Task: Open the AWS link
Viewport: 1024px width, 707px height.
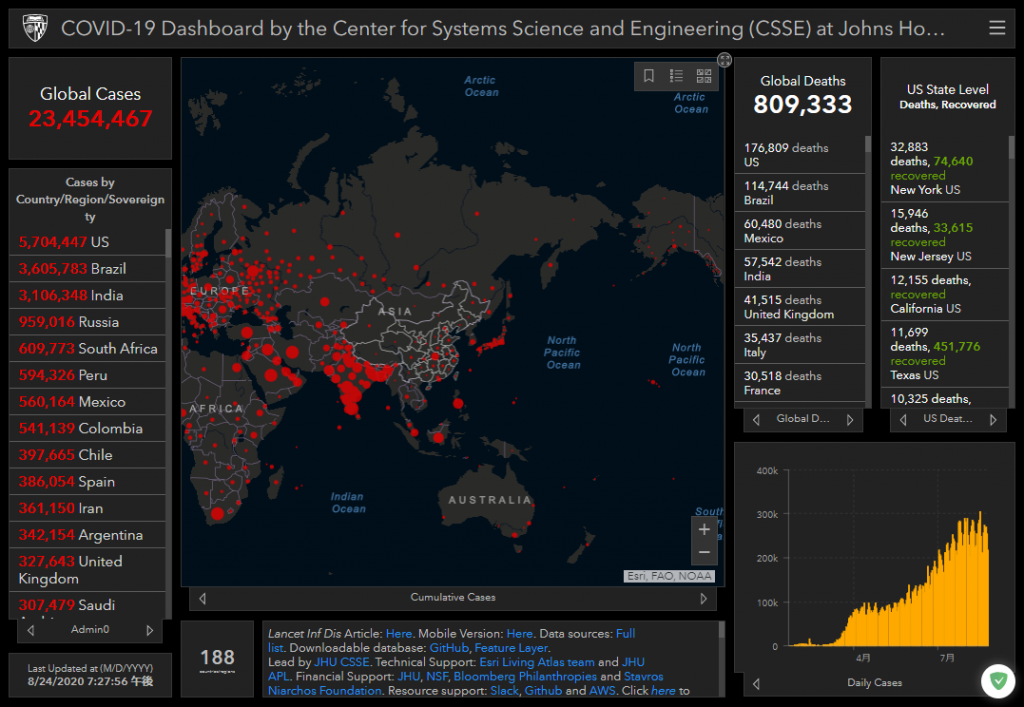Action: pos(602,691)
